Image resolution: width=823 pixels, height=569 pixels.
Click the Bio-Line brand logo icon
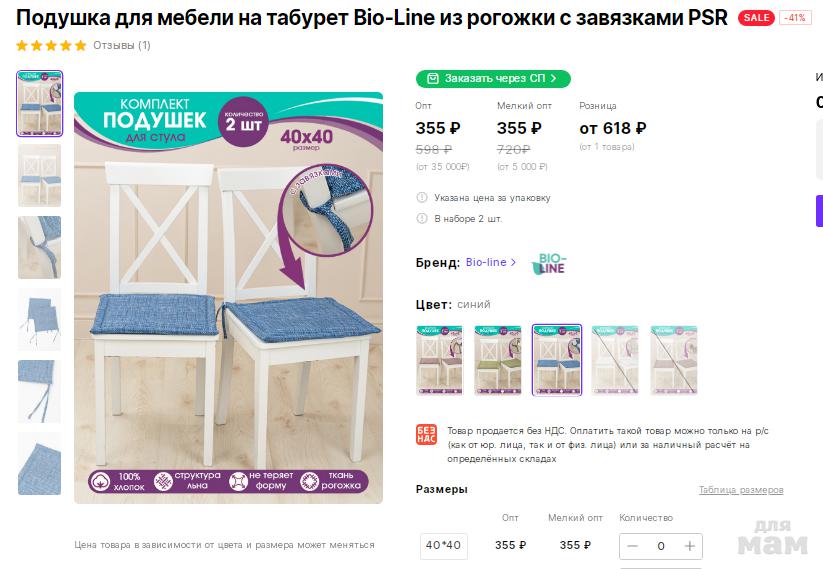click(x=549, y=264)
